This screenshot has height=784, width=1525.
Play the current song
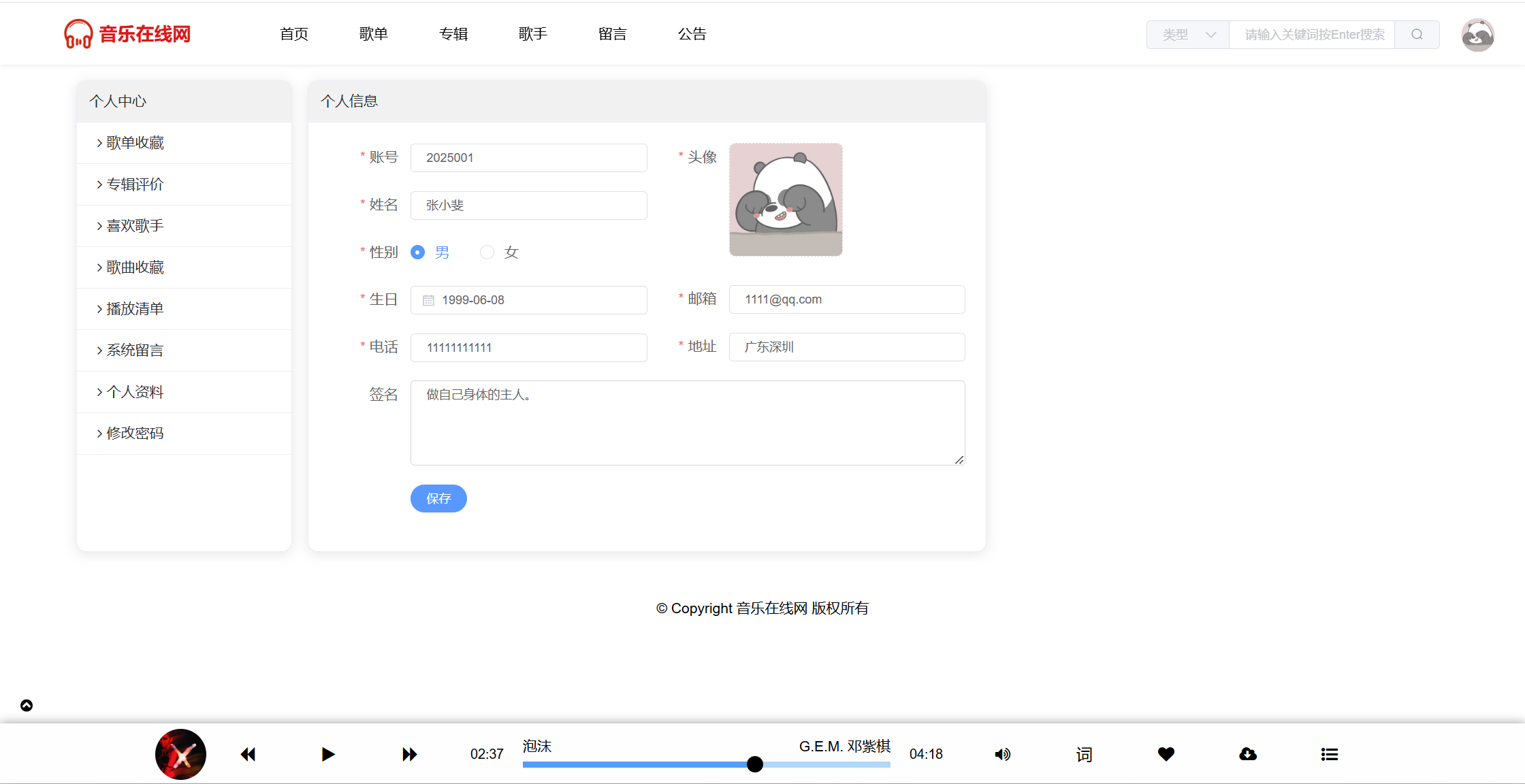tap(328, 754)
